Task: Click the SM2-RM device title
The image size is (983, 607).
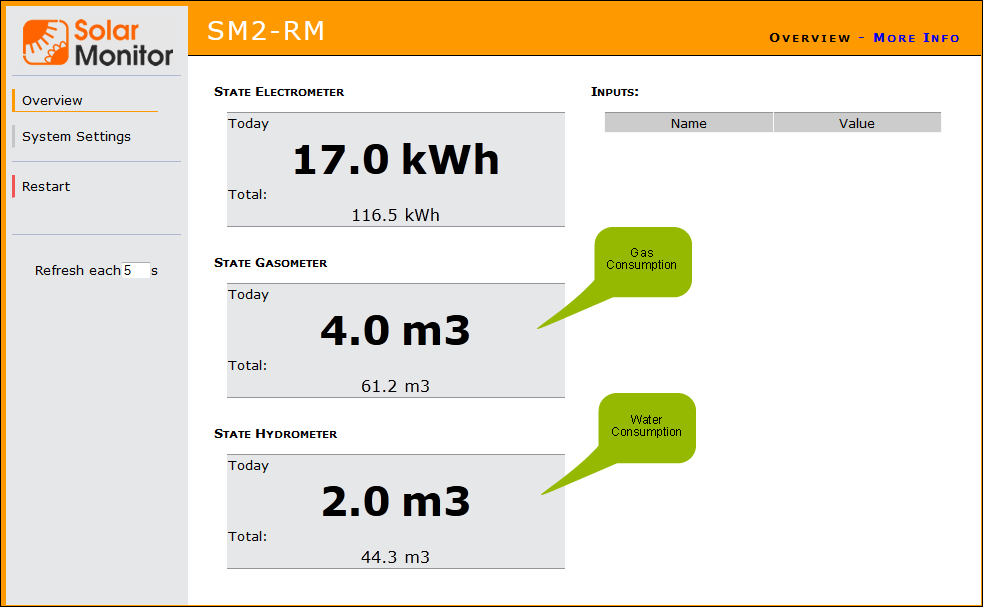Action: point(266,30)
